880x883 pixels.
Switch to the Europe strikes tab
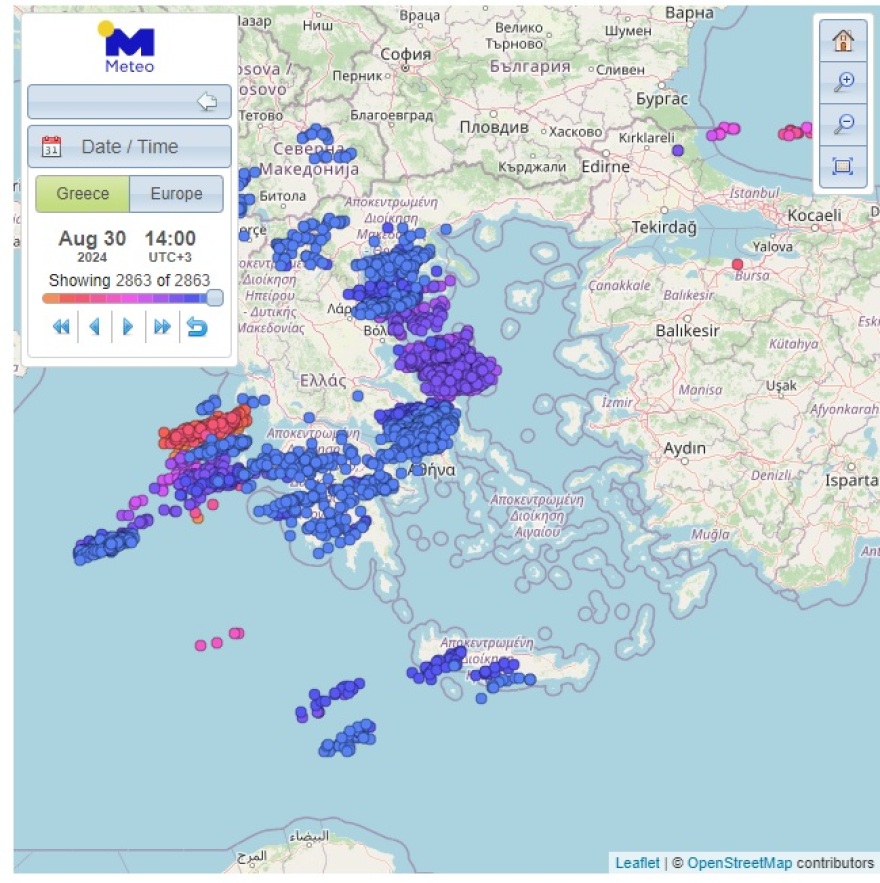pyautogui.click(x=177, y=193)
